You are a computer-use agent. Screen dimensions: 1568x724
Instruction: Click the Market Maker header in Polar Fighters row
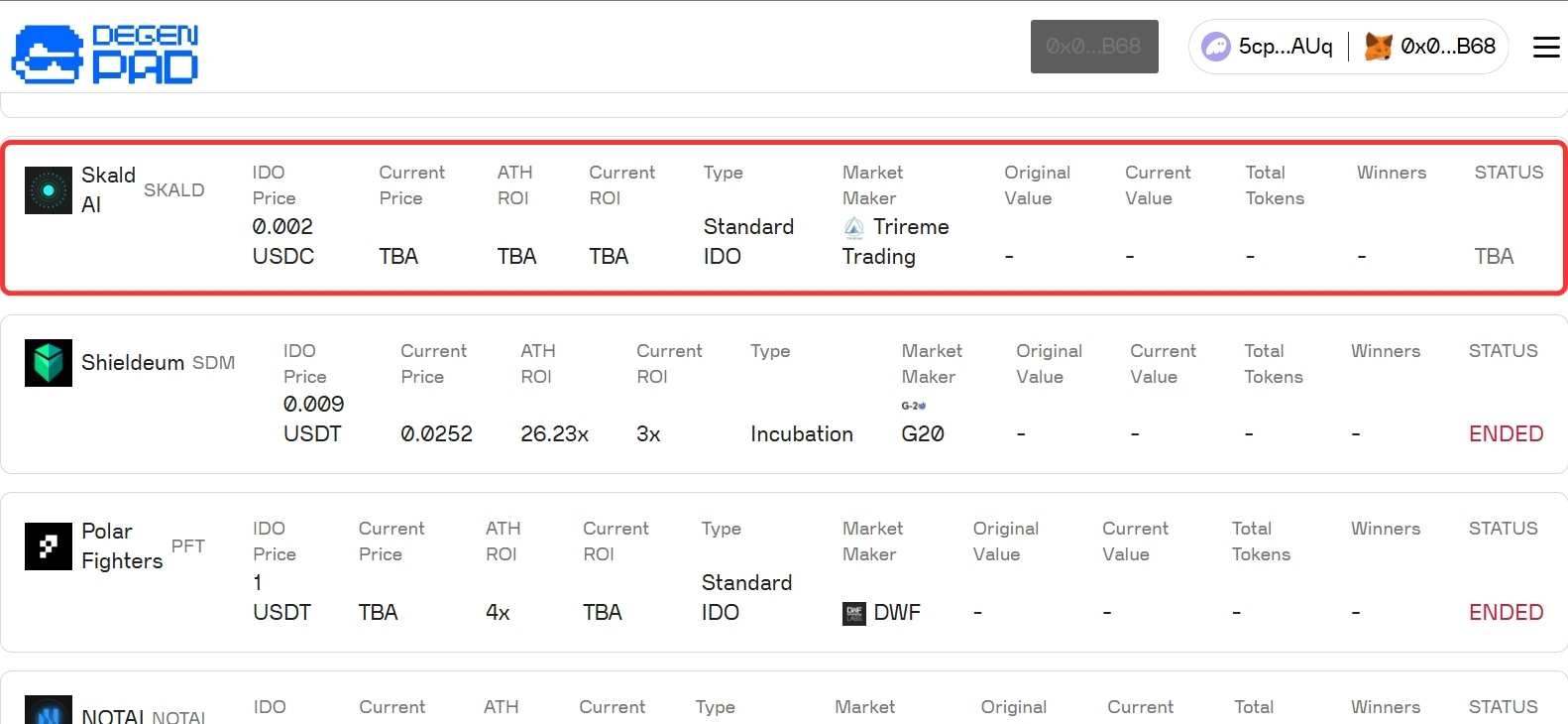tap(872, 542)
